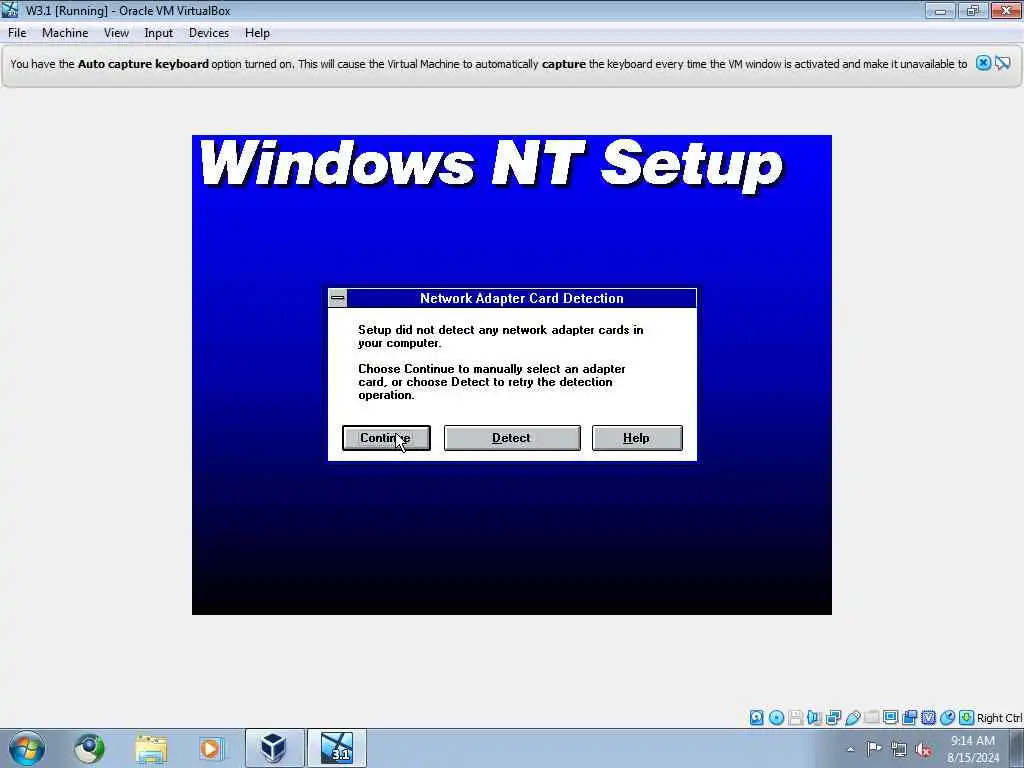Click the network tray icon

899,749
